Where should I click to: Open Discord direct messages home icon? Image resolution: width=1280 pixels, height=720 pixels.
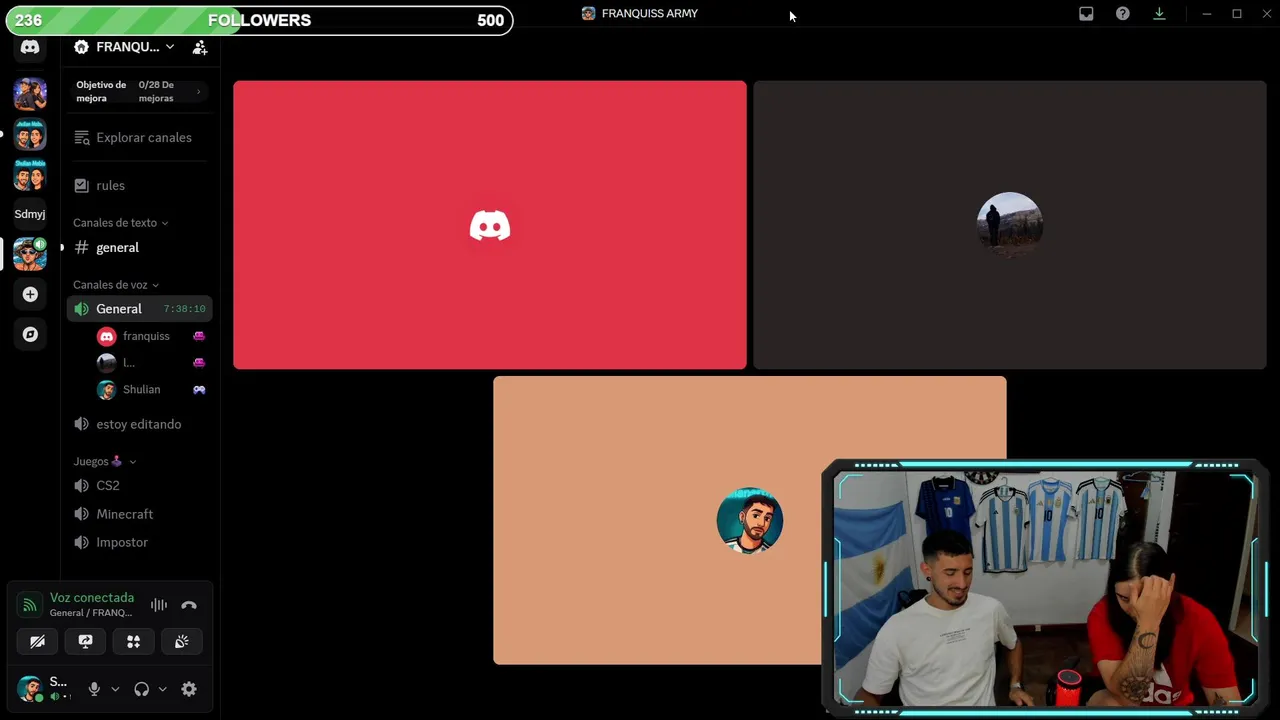[30, 47]
